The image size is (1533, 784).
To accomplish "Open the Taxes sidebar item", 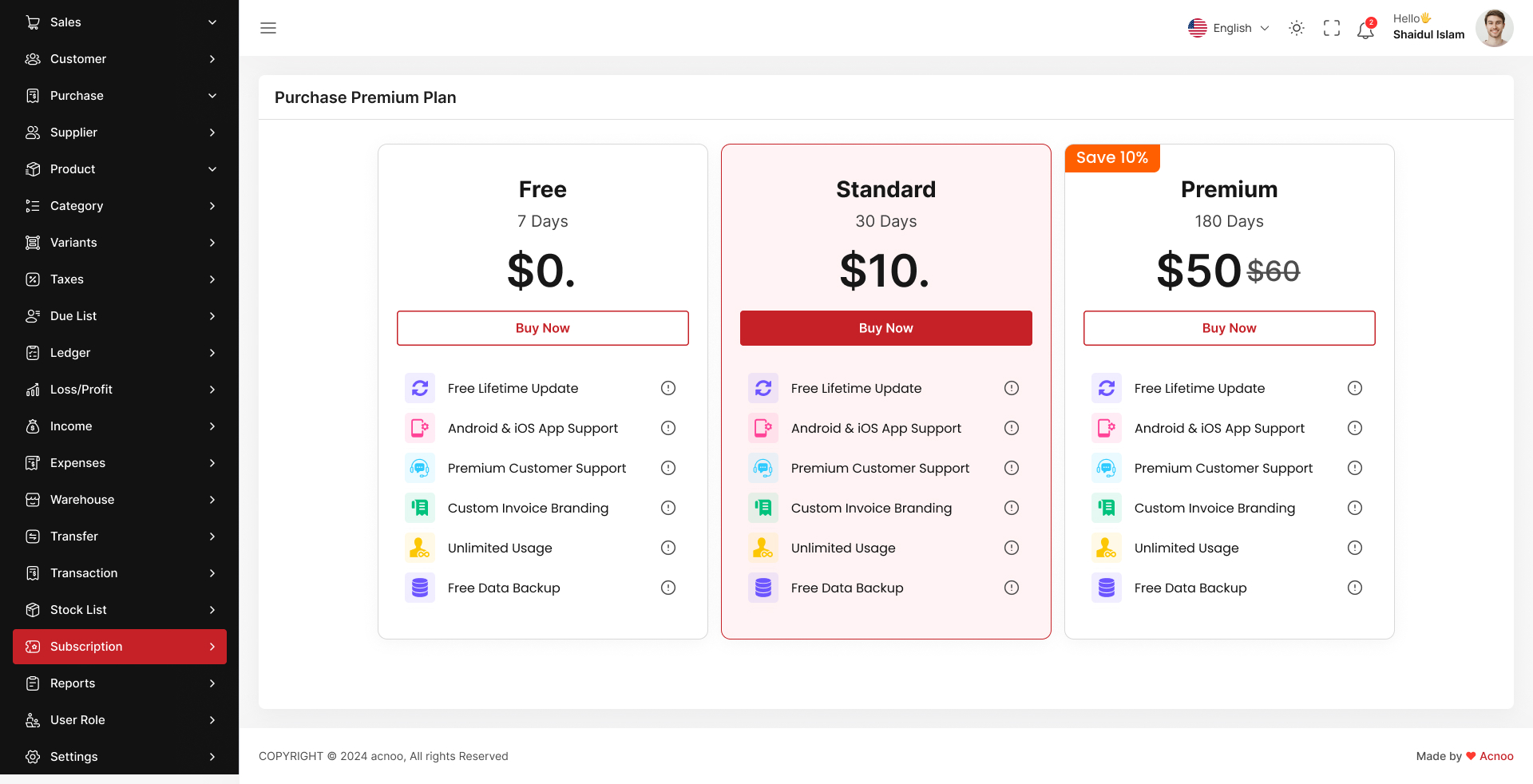I will tap(66, 279).
